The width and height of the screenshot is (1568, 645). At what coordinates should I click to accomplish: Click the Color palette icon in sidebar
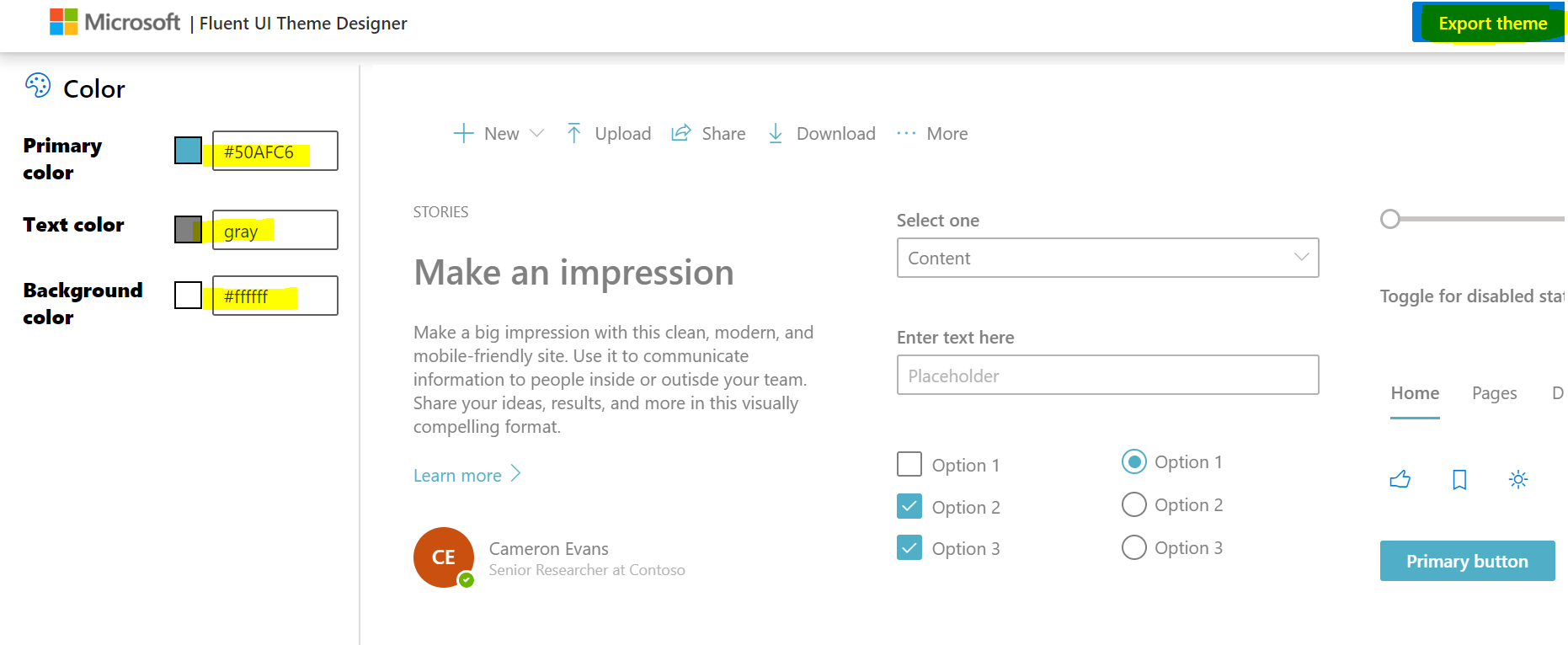[x=37, y=86]
